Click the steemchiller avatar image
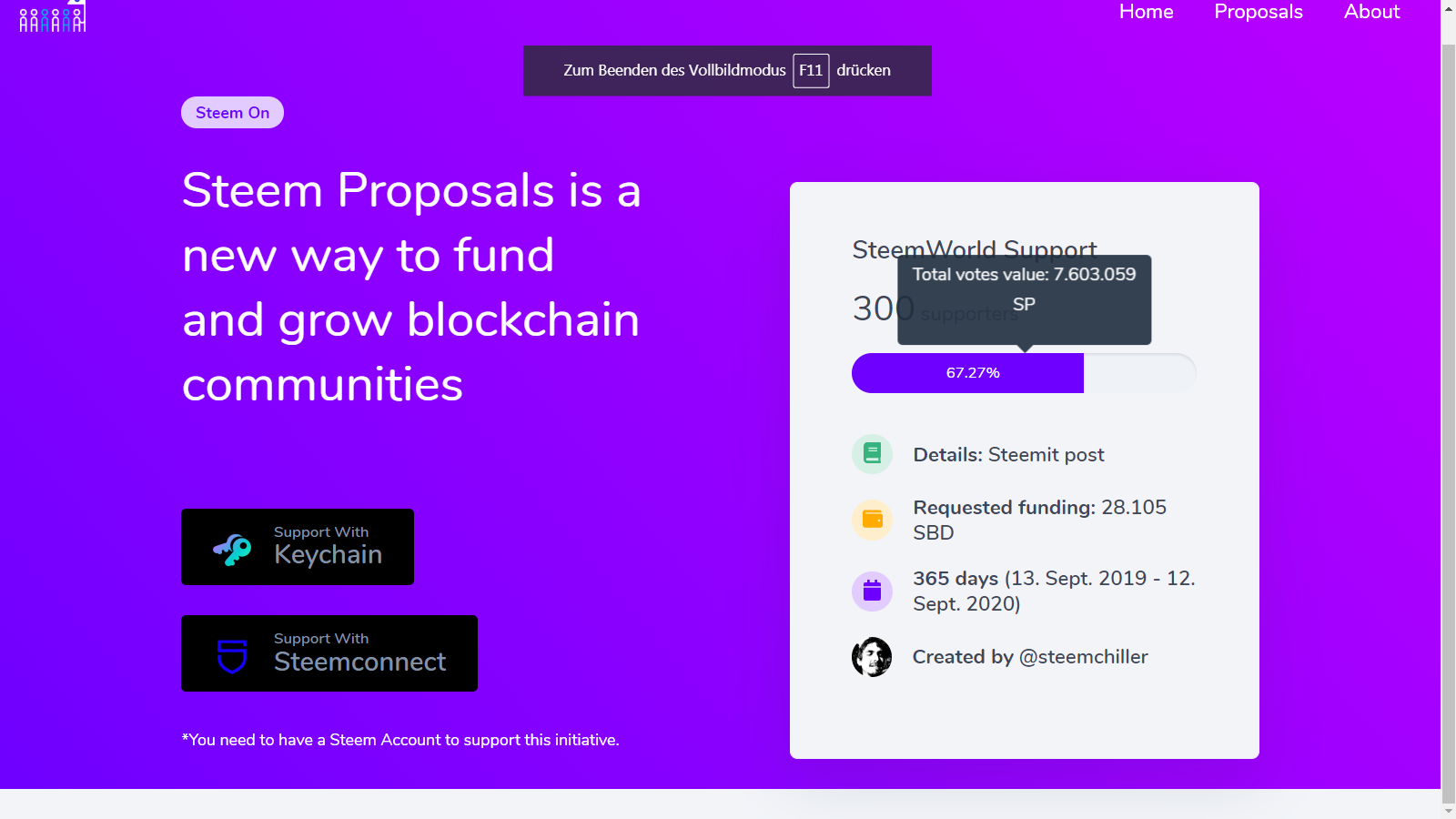 click(x=872, y=657)
